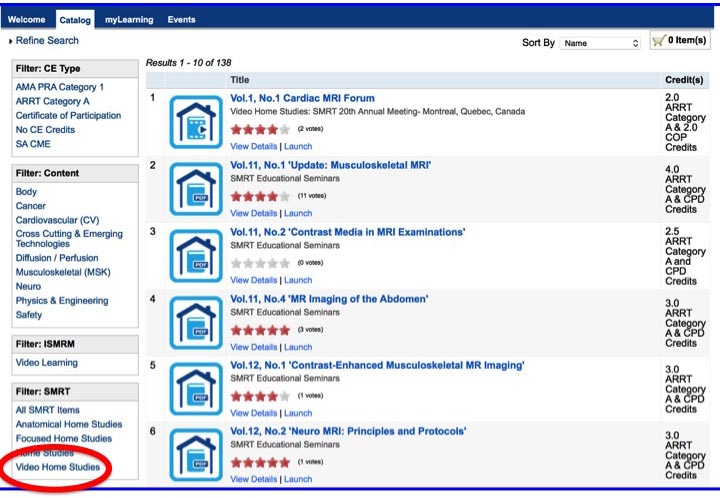
Task: Click the video course icon for Cardiac MRI Forum
Action: click(195, 121)
